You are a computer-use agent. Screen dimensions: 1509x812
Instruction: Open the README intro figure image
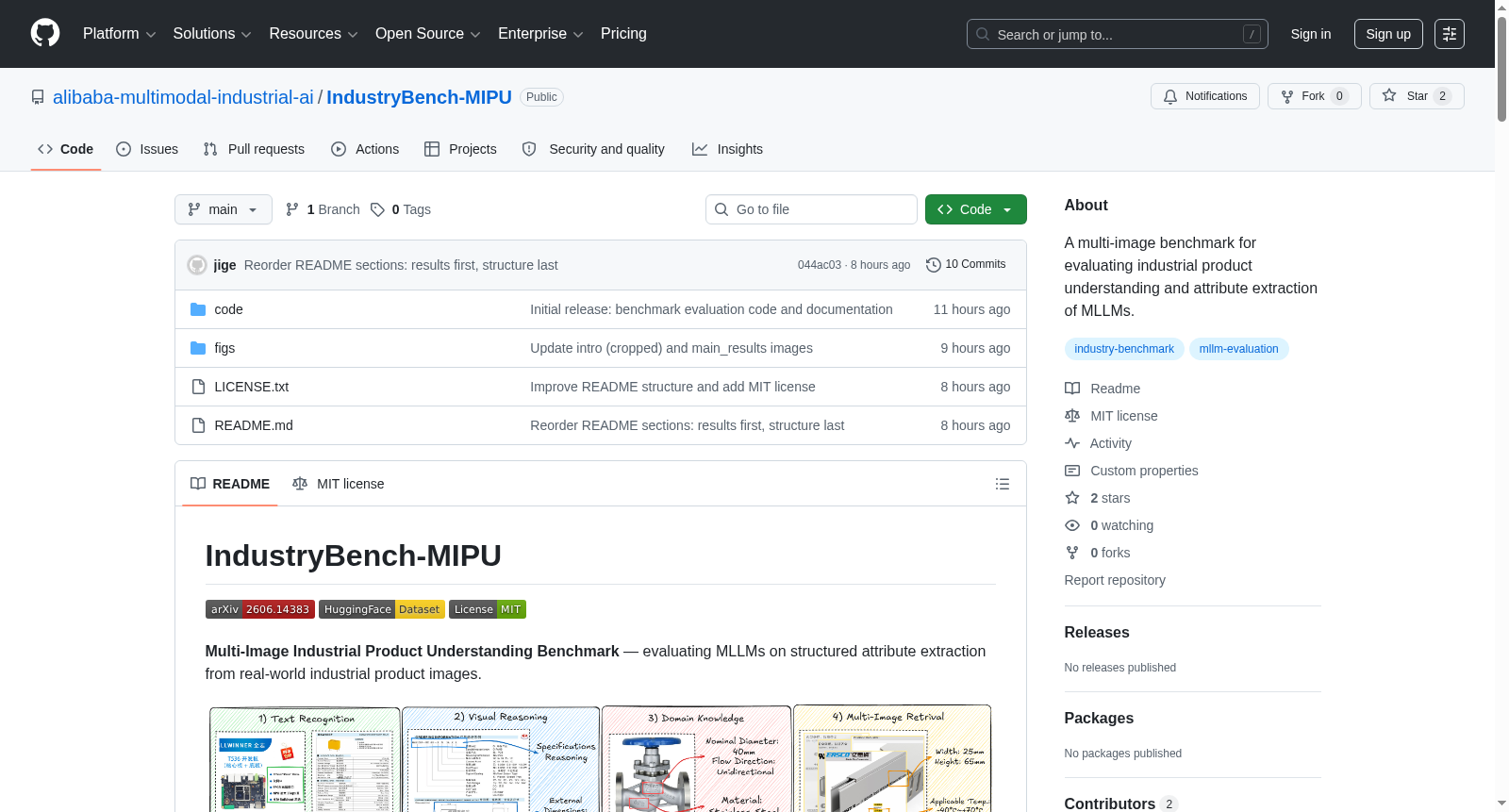coord(600,758)
